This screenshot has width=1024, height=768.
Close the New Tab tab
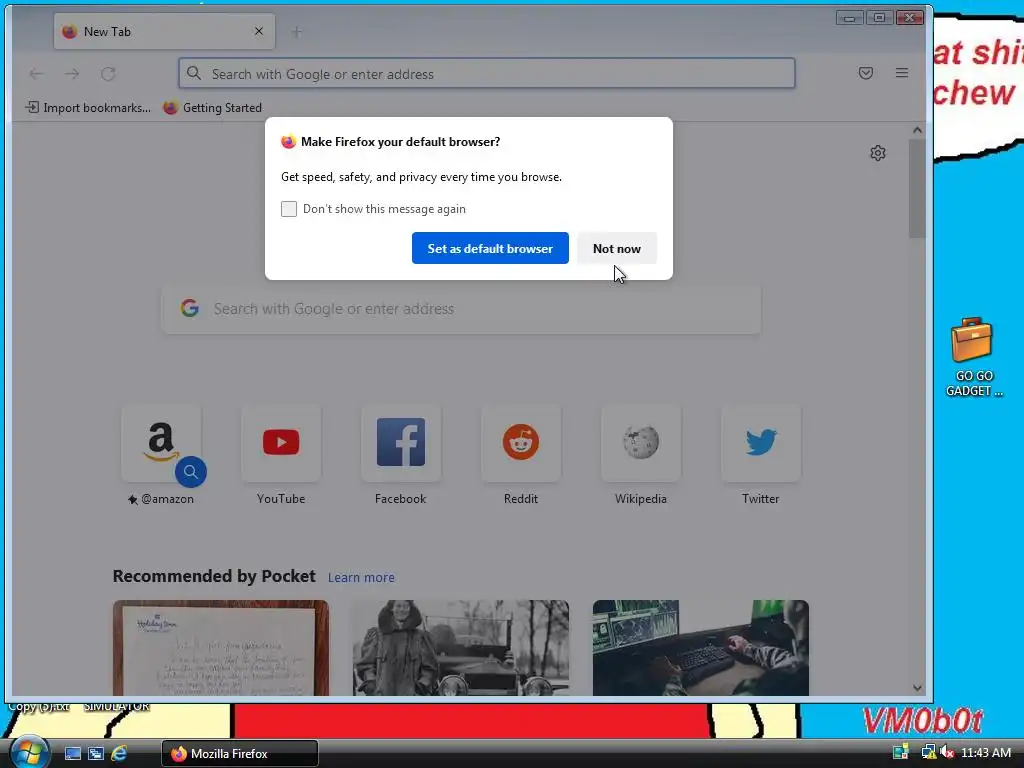tap(259, 31)
